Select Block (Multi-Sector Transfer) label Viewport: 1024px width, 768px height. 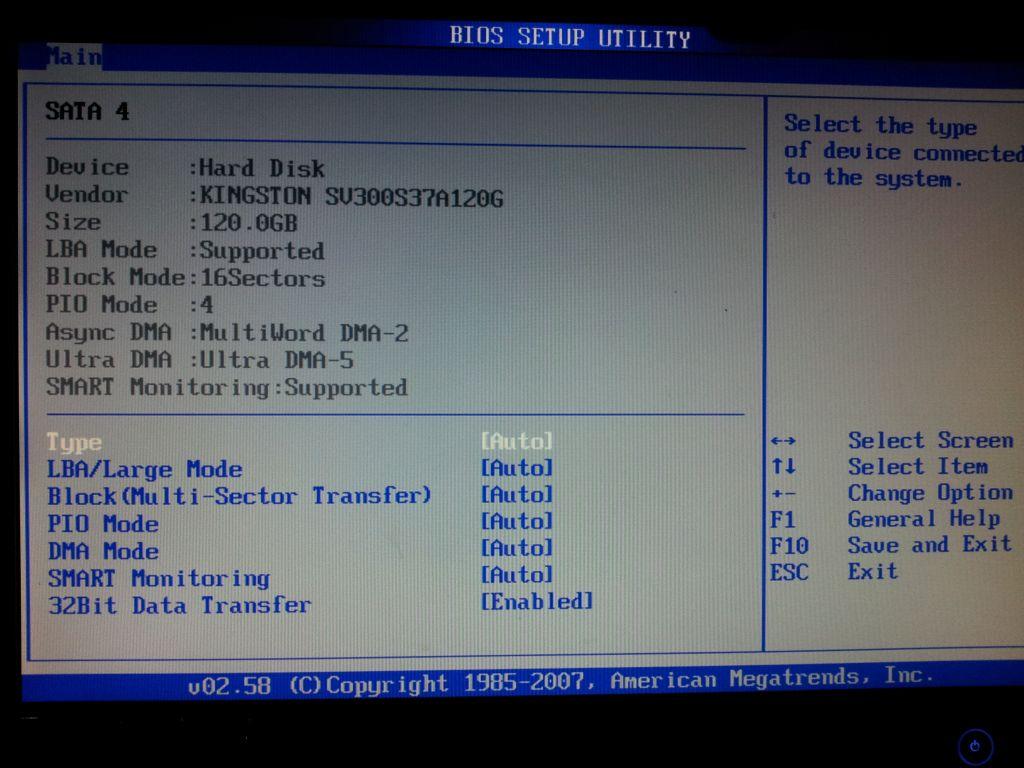click(x=239, y=496)
